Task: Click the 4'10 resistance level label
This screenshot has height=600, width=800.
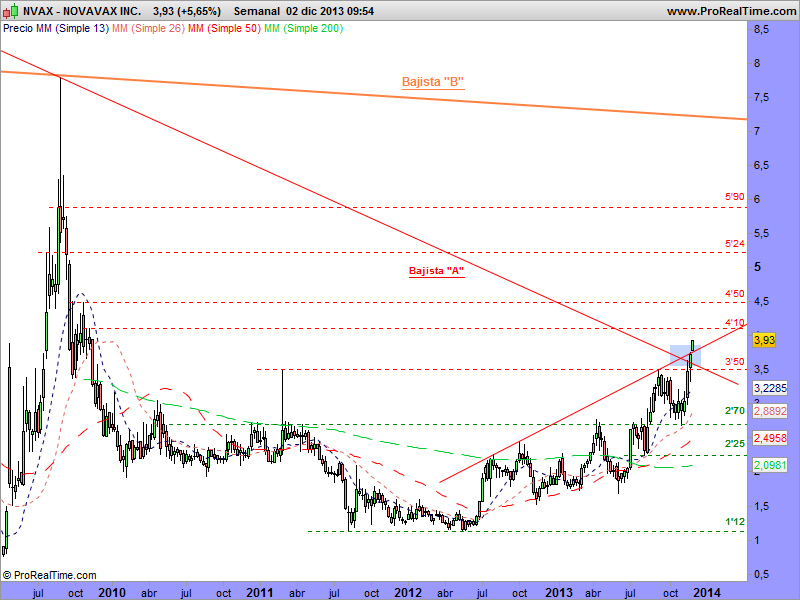Action: coord(735,322)
